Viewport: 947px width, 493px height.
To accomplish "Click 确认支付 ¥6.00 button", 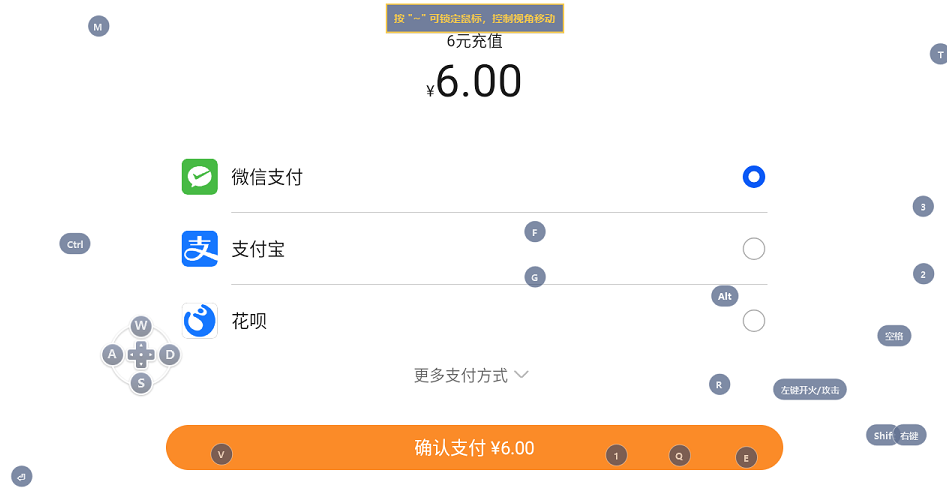I will coord(475,448).
